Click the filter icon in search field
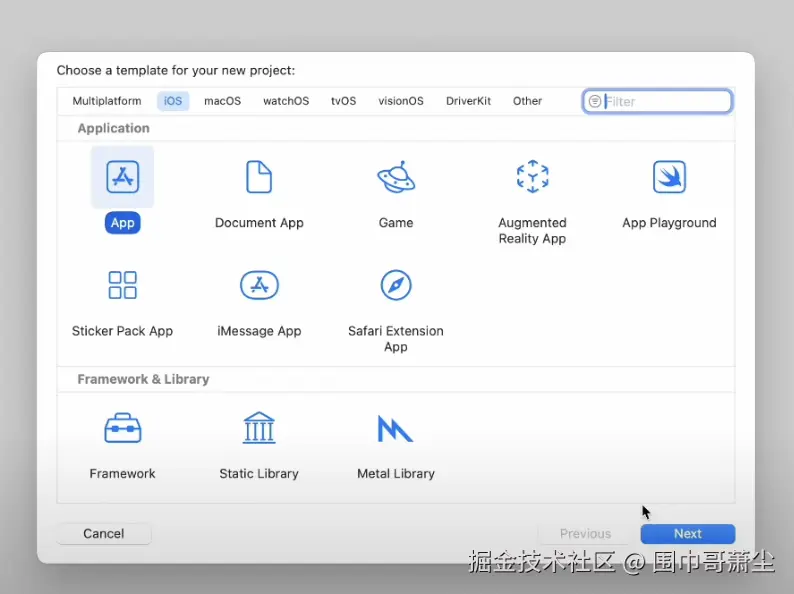 [595, 101]
